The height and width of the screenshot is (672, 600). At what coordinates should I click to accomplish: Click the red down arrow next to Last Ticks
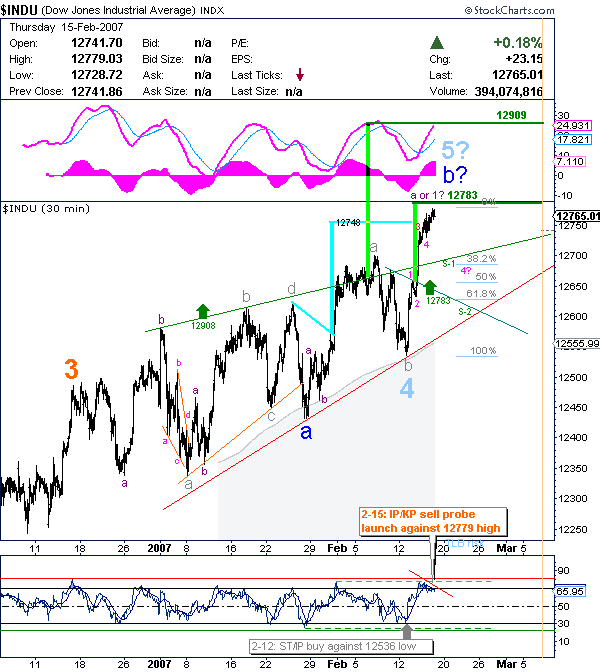[299, 75]
